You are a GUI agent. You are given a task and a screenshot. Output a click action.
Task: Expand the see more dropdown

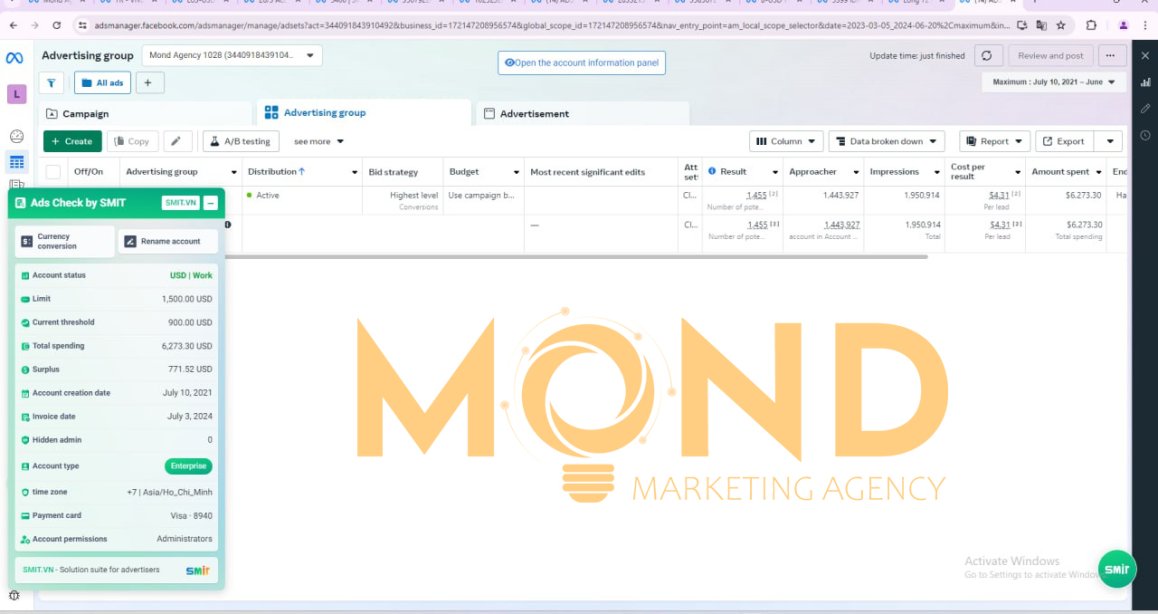(318, 141)
